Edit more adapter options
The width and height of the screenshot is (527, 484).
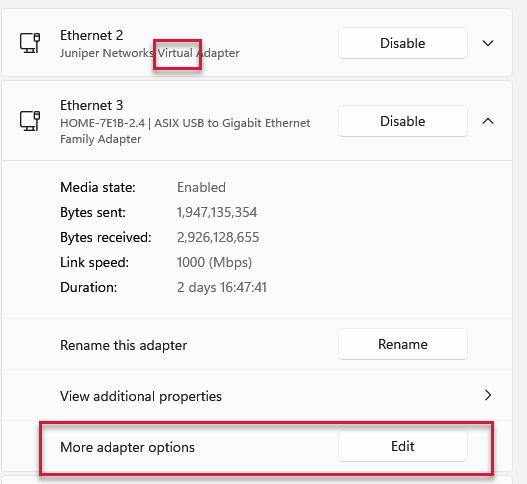pyautogui.click(x=403, y=446)
